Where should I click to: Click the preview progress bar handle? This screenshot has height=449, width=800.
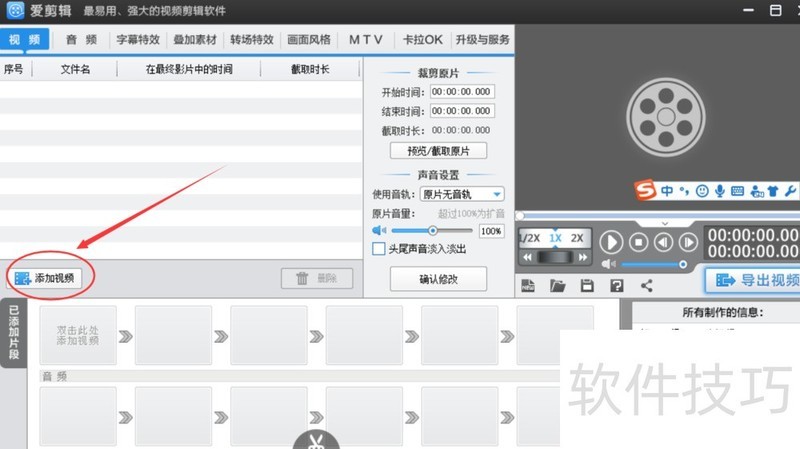(520, 216)
